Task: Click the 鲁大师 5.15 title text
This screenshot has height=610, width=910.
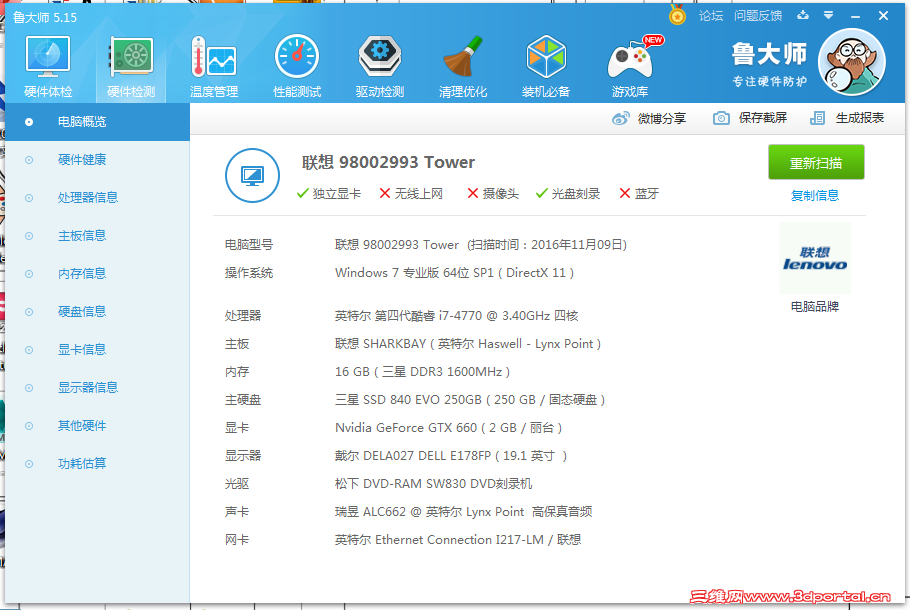Action: point(45,17)
